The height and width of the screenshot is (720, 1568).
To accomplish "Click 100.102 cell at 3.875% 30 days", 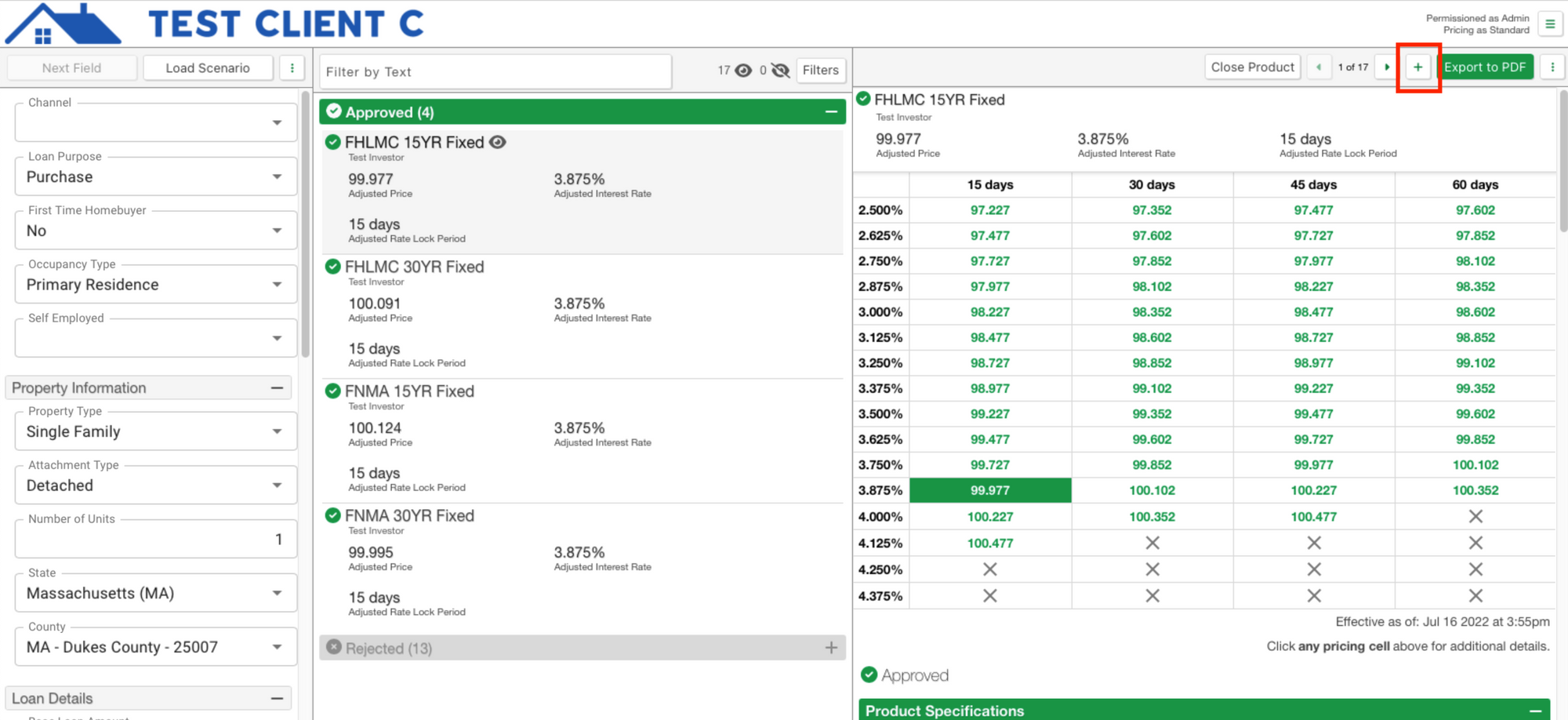I will point(1152,490).
